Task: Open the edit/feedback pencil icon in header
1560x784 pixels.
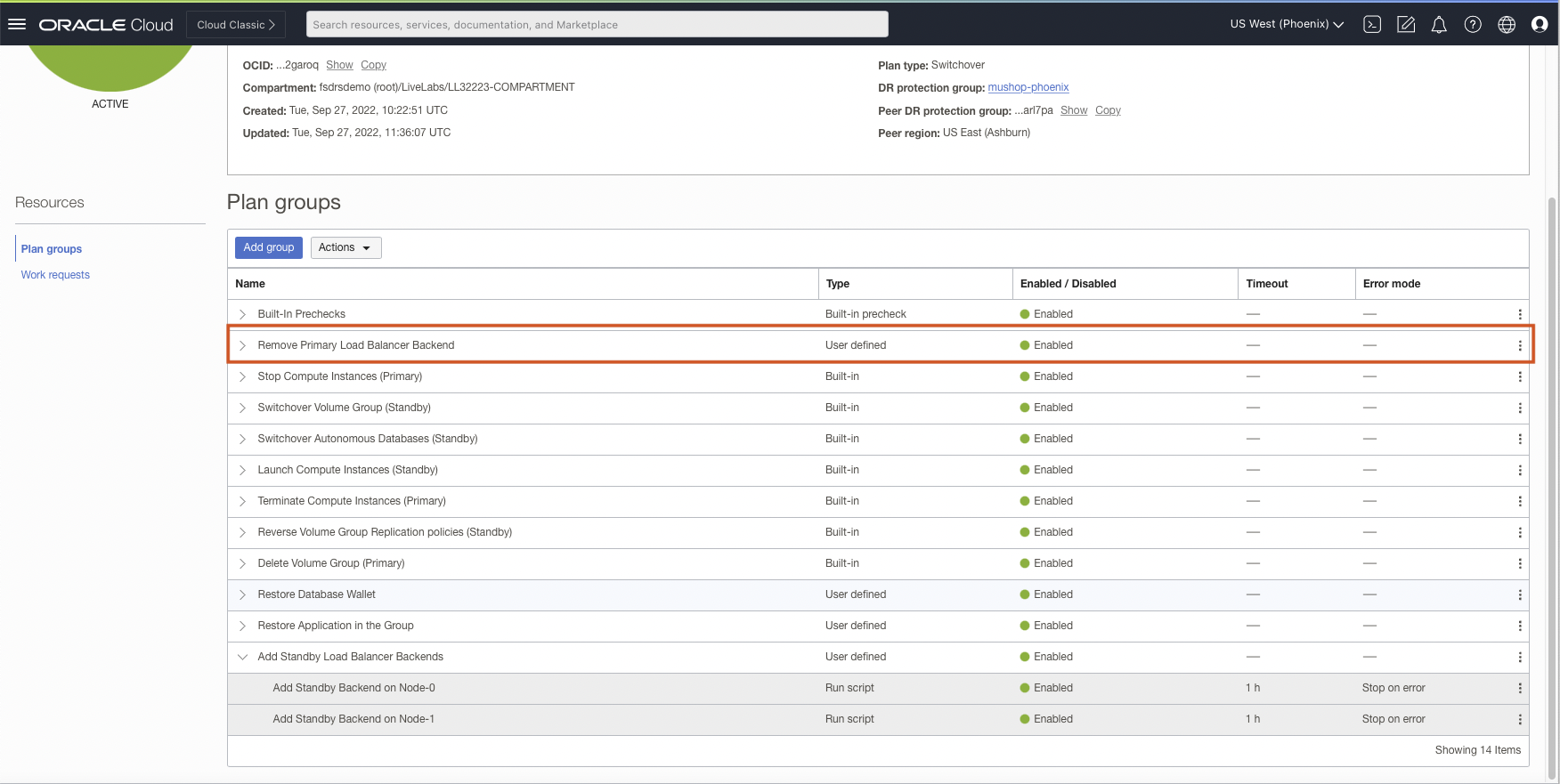Action: pos(1406,25)
